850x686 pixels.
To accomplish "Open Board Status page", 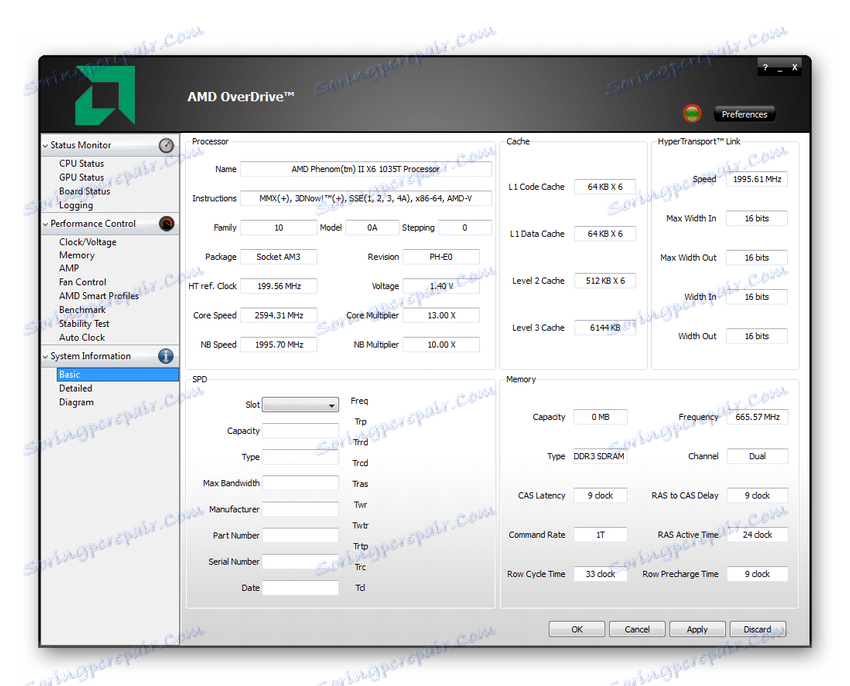I will pyautogui.click(x=85, y=191).
